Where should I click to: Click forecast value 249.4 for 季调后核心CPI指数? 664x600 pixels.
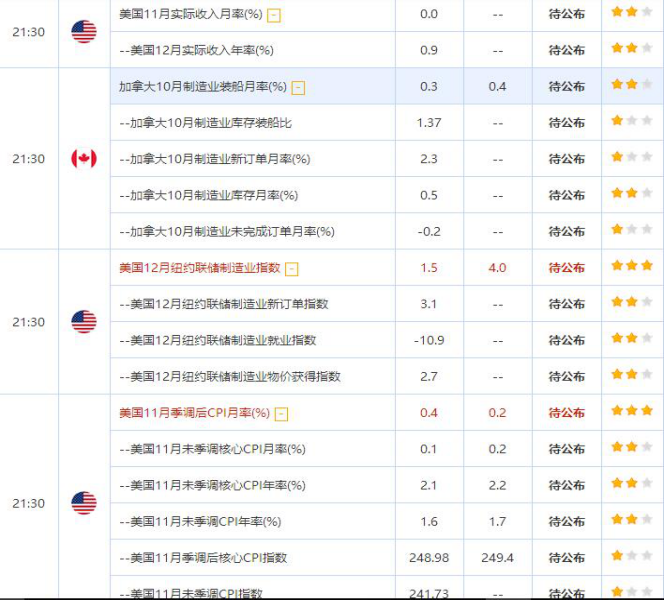pos(497,557)
